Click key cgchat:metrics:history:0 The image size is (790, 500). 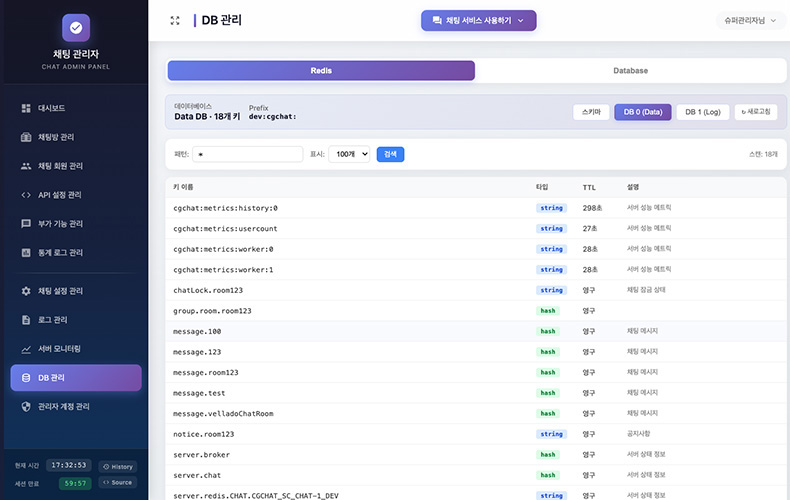(x=225, y=208)
